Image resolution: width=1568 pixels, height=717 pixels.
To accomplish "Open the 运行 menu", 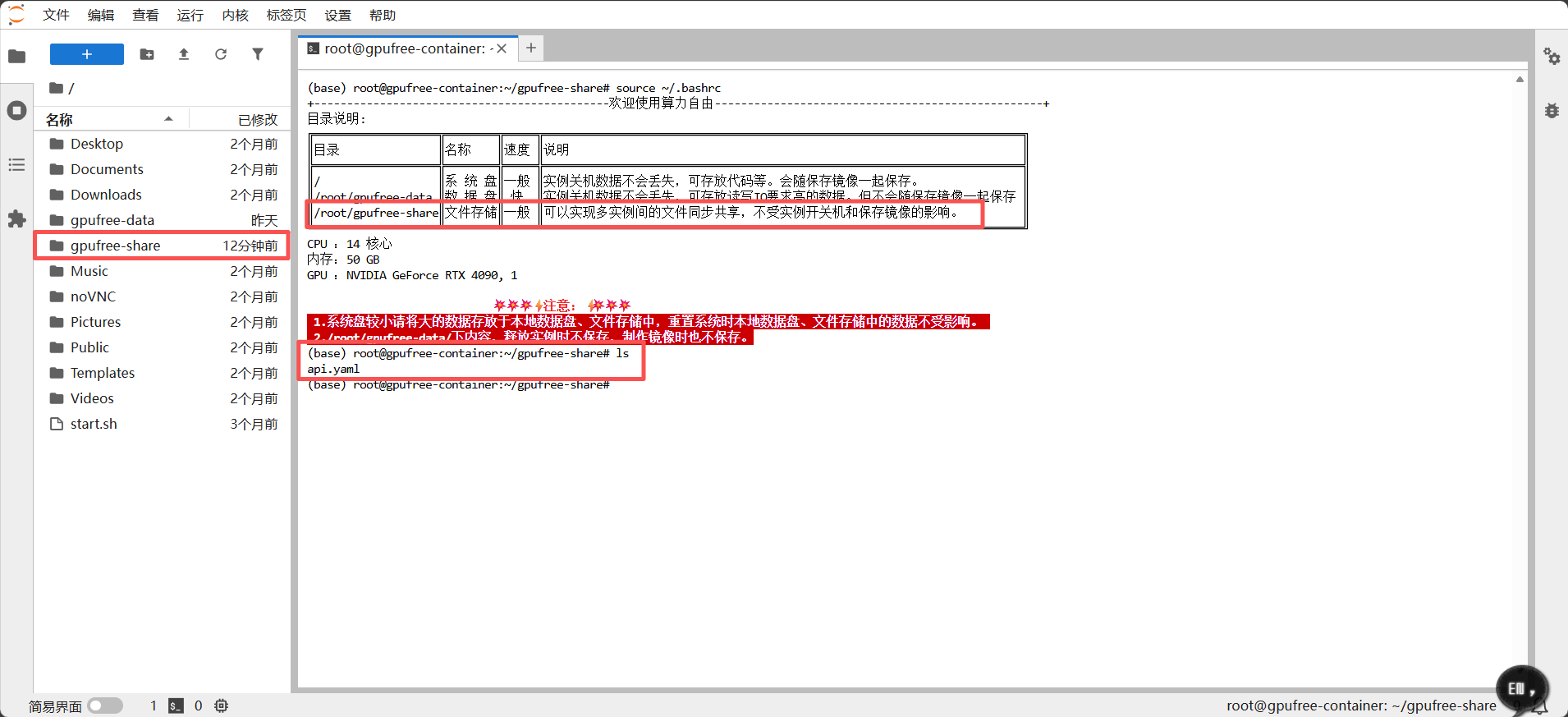I will 190,15.
